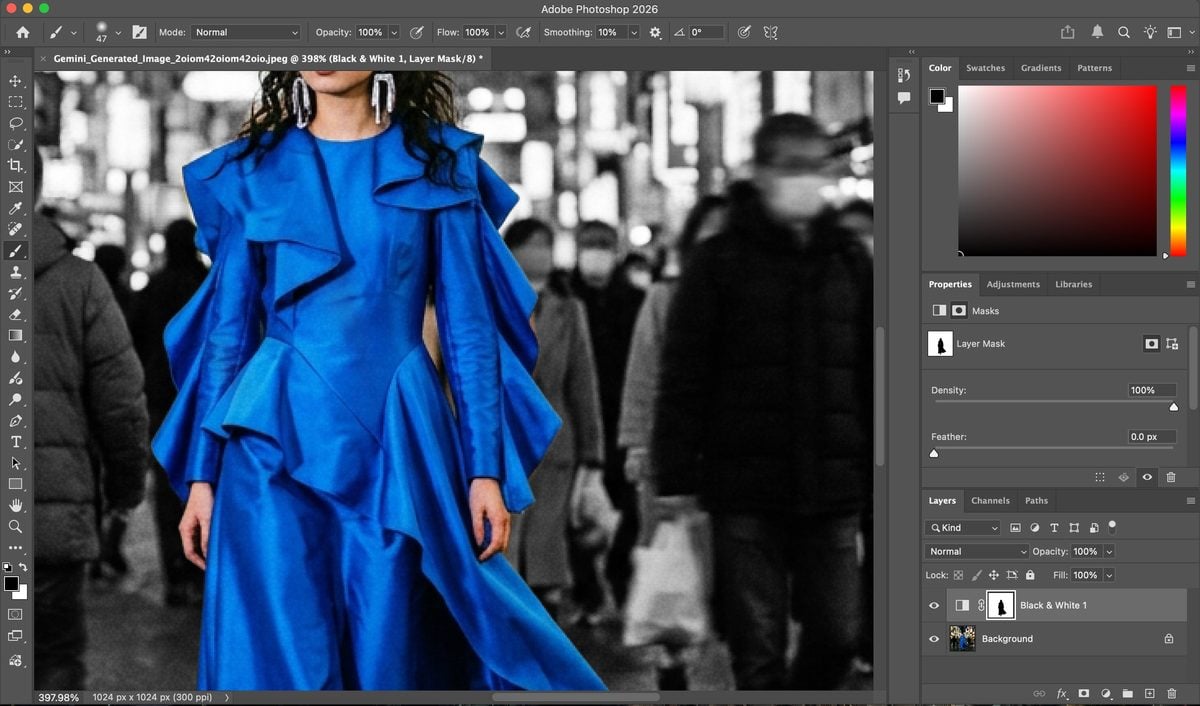Select the Rectangle shape tool
Screen dimensions: 1200x706
click(x=15, y=484)
